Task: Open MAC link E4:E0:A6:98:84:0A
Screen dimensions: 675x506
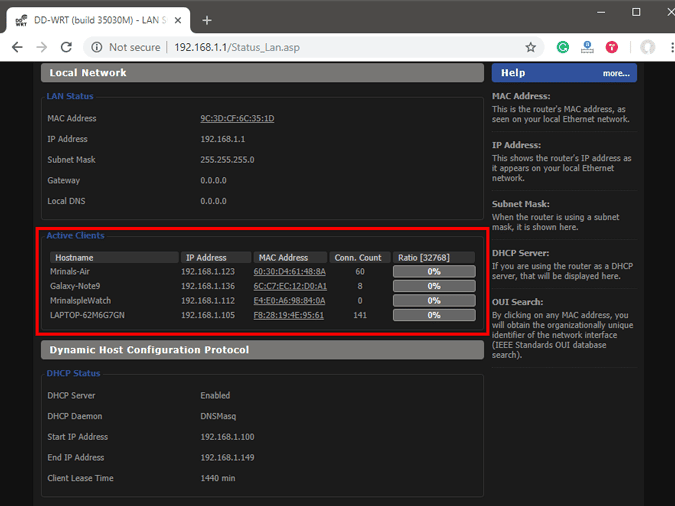Action: coord(289,301)
